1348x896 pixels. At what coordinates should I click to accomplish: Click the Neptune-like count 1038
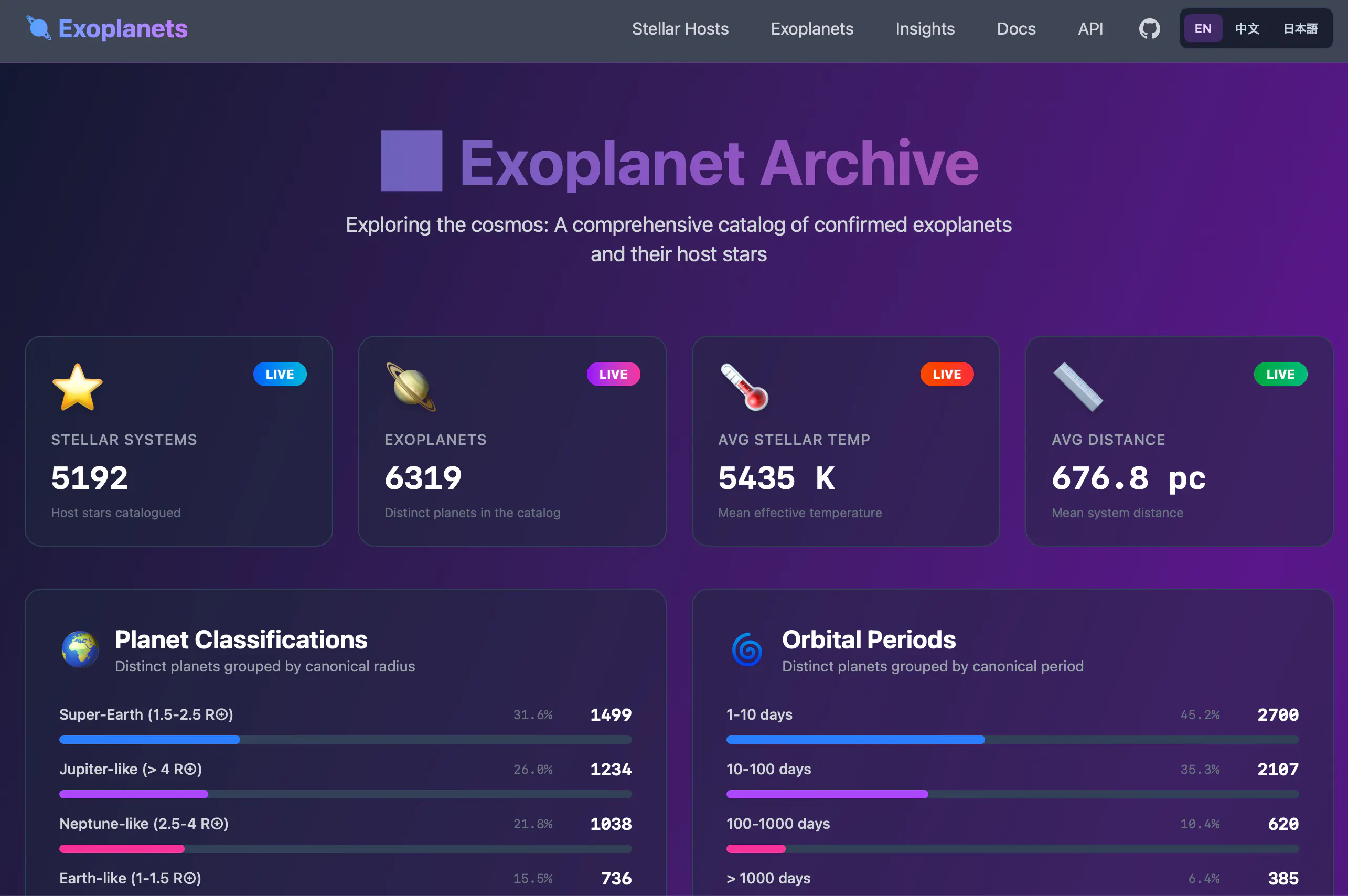point(611,824)
